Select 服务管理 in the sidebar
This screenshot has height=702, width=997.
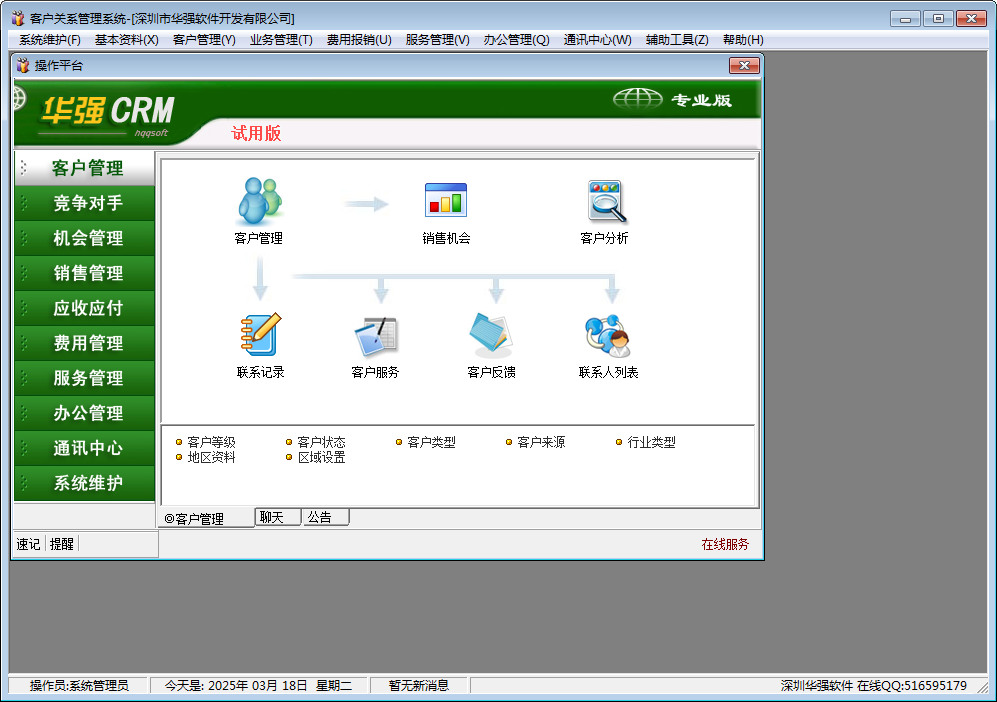tap(85, 378)
